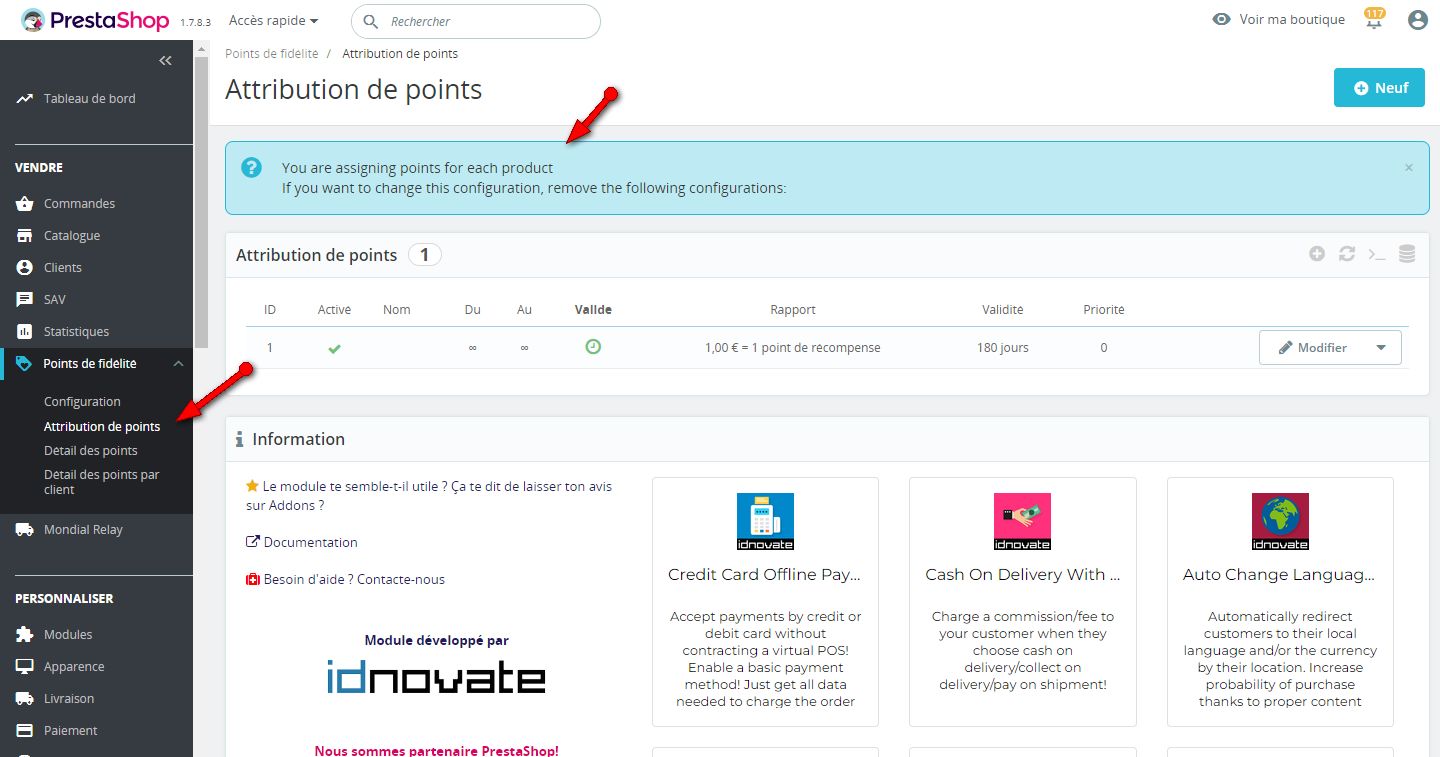
Task: Open the Configuration submenu item
Action: click(x=82, y=402)
